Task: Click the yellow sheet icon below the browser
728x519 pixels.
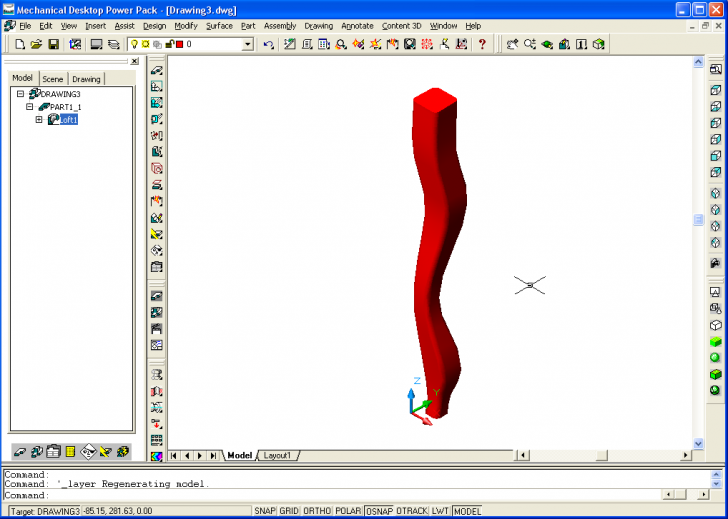Action: [x=71, y=451]
